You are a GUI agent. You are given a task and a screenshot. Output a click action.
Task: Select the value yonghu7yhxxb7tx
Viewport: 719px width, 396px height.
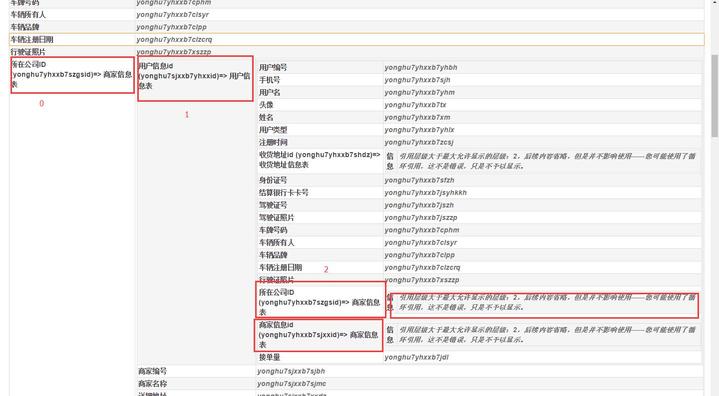click(415, 105)
